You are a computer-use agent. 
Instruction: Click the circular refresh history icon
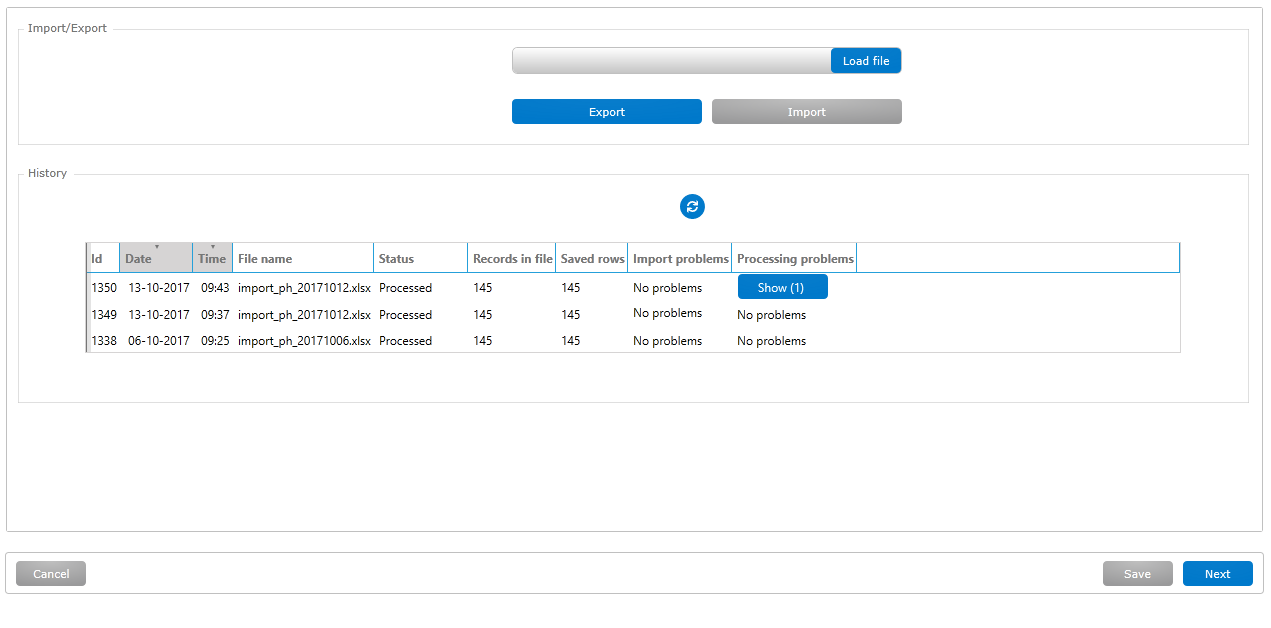pos(692,207)
